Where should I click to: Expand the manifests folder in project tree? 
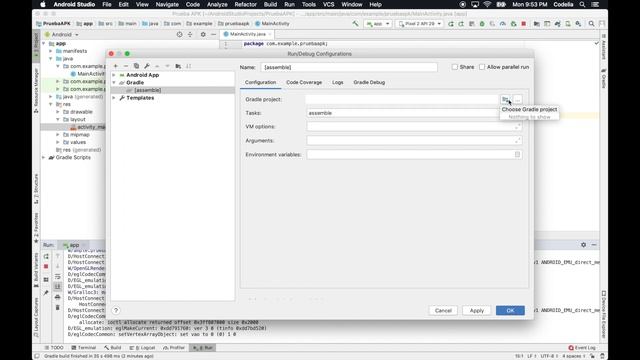pyautogui.click(x=51, y=51)
